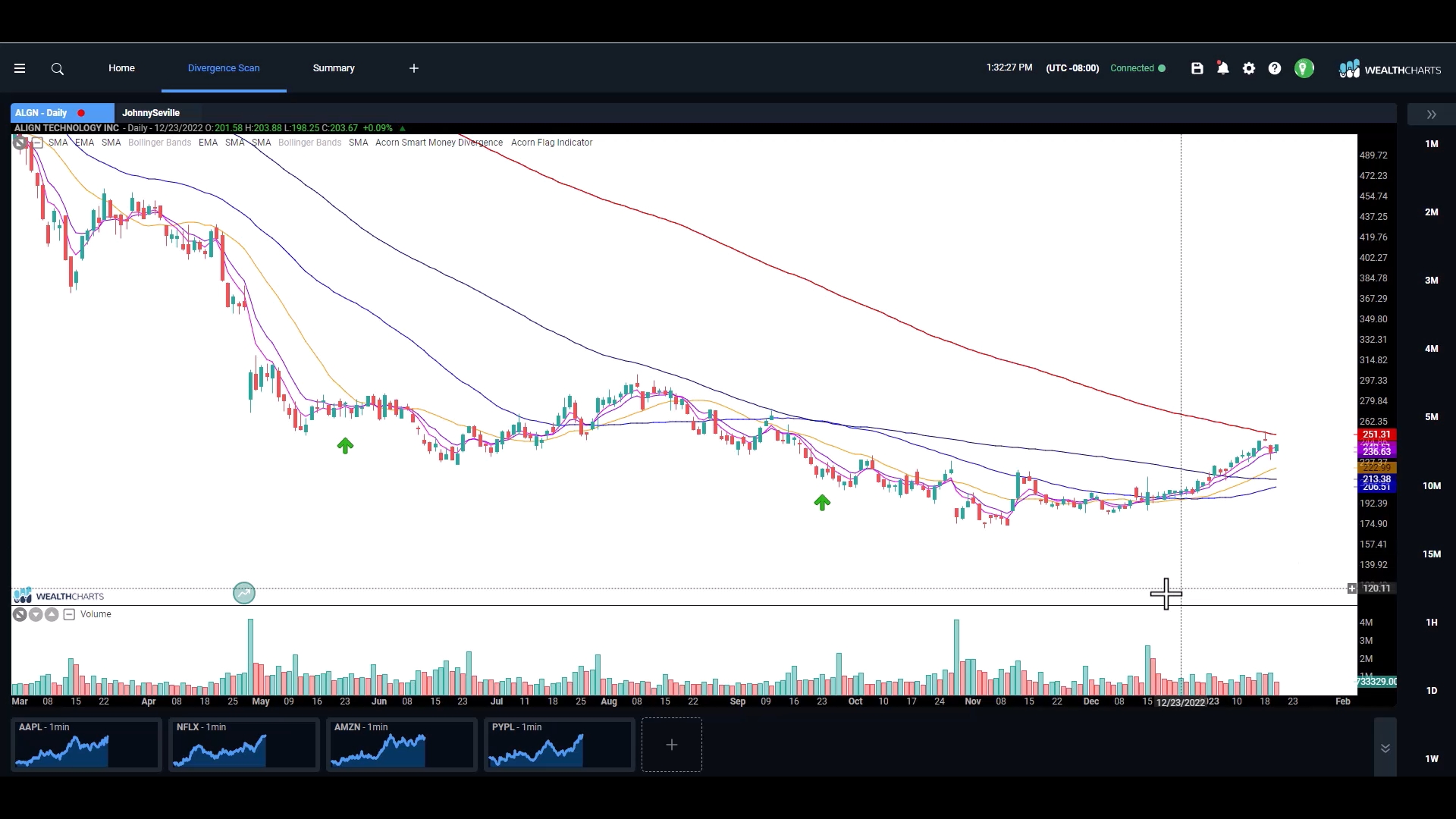This screenshot has width=1456, height=819.
Task: Set timeframe to 5M
Action: (1432, 417)
